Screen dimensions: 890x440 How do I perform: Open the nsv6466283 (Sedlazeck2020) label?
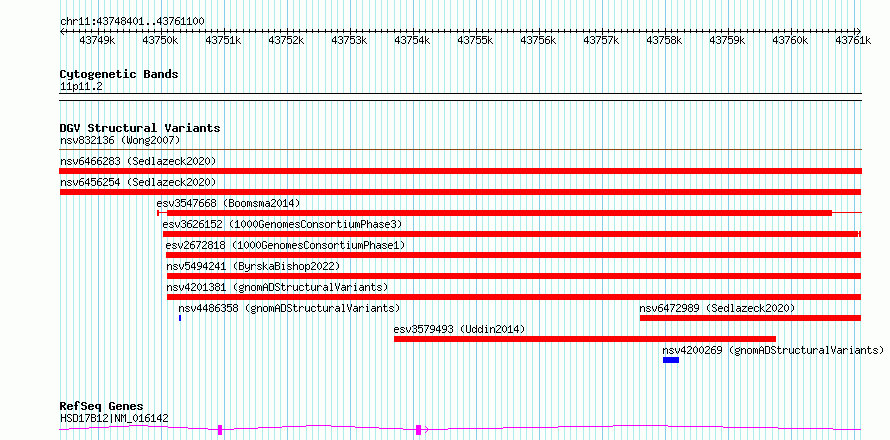coord(138,161)
